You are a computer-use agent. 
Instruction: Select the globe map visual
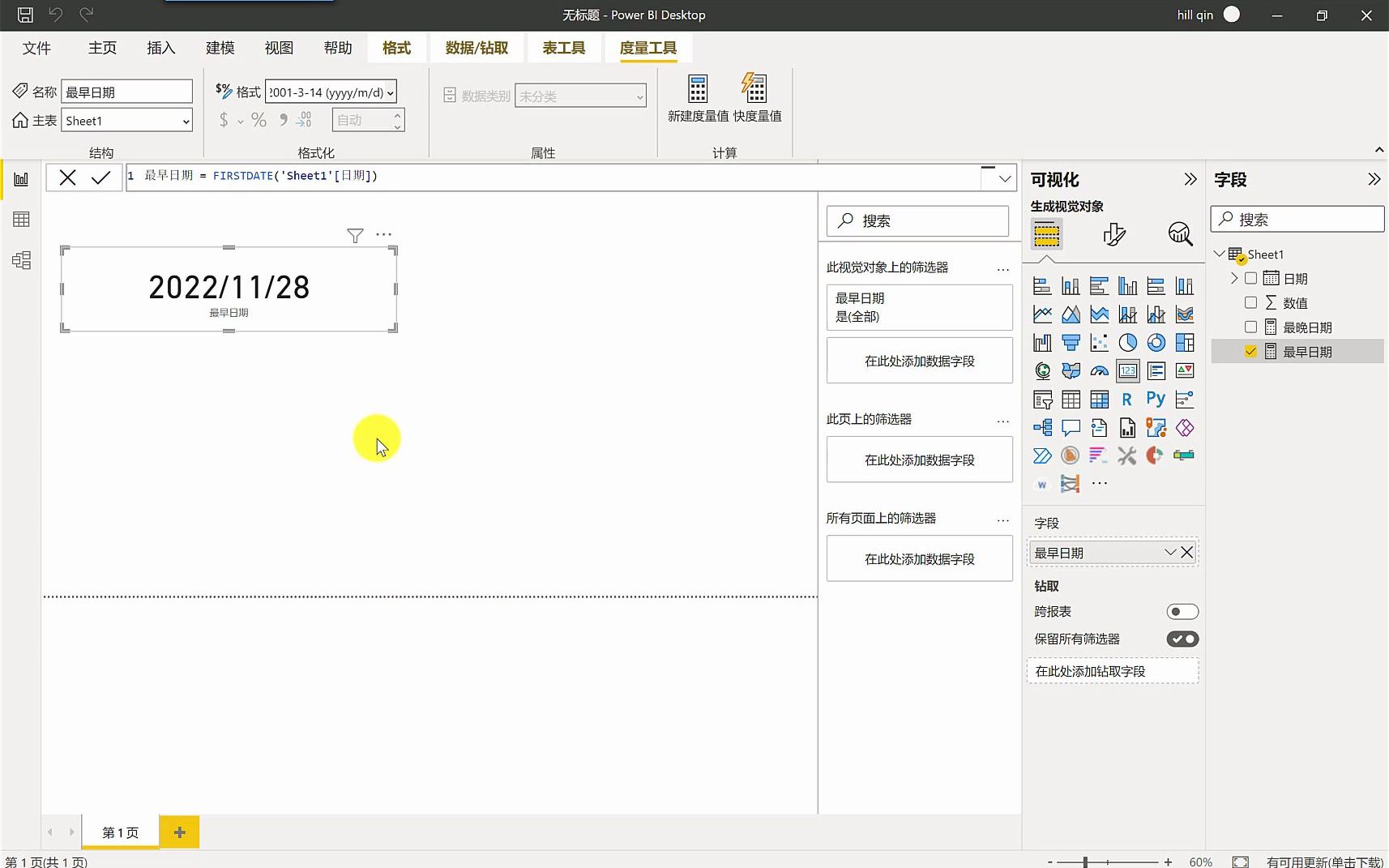click(1042, 371)
